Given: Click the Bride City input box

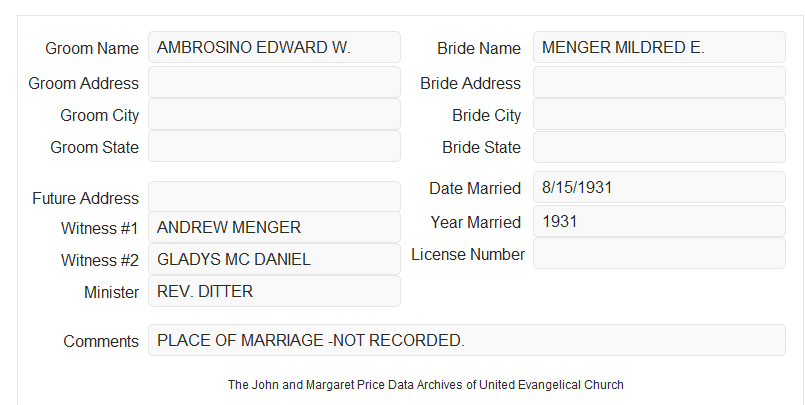Looking at the screenshot, I should tap(659, 114).
